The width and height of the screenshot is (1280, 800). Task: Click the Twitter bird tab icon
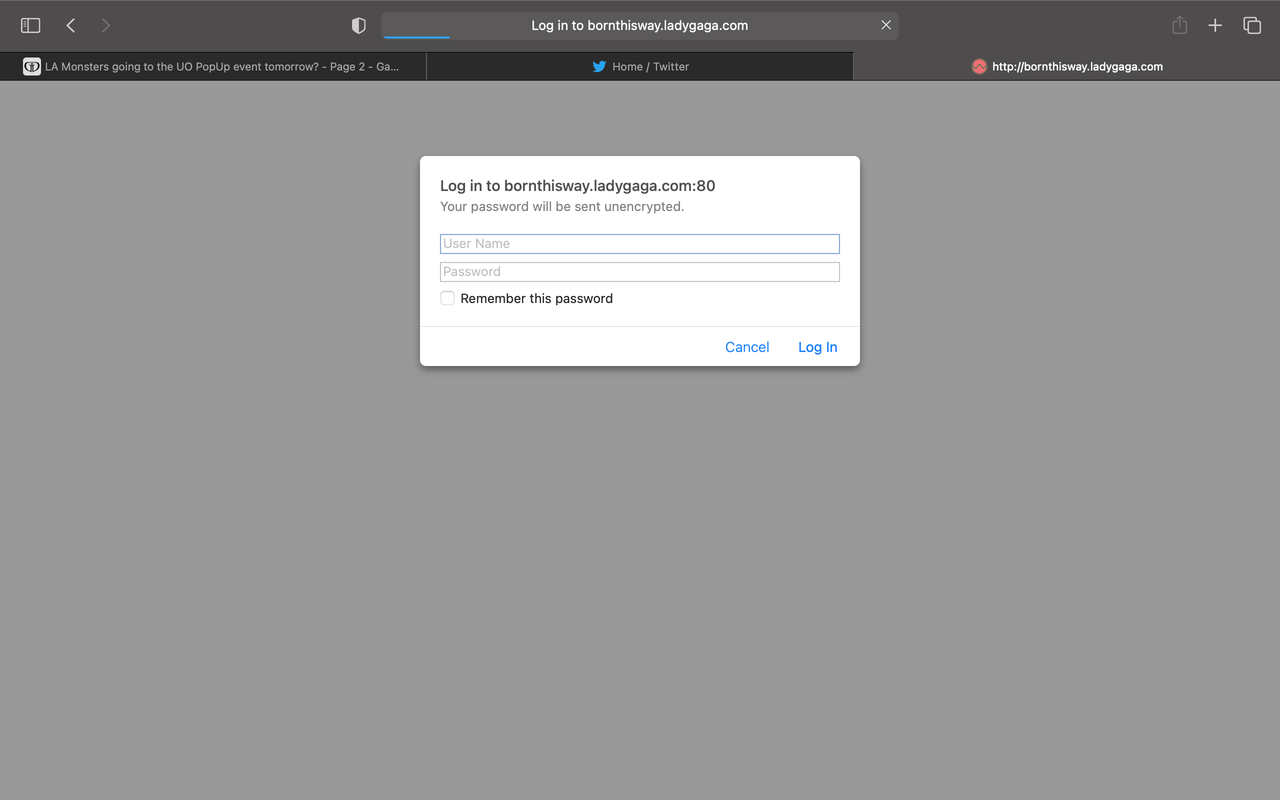click(x=599, y=66)
